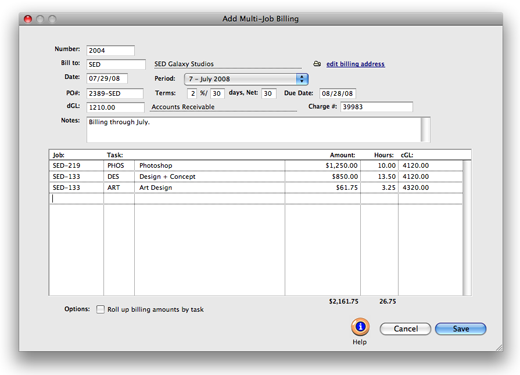Screen dimensions: 520x375
Task: Open the Period dropdown showing July 2008
Action: [x=246, y=79]
